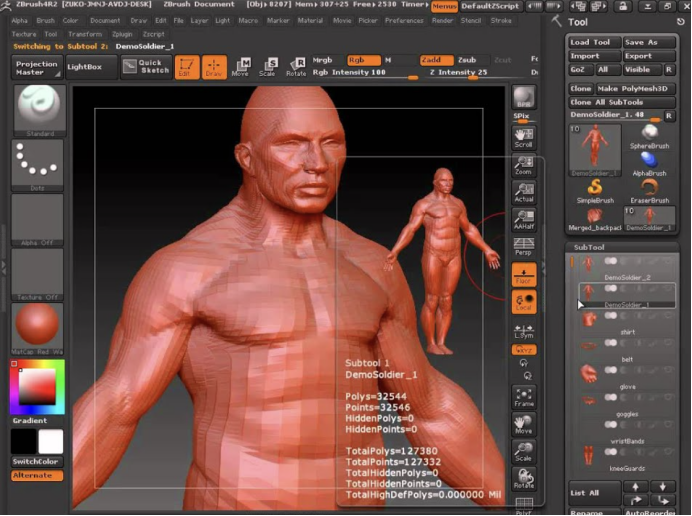
Task: Select the DemoSoldier_2 subtool
Action: pos(627,268)
